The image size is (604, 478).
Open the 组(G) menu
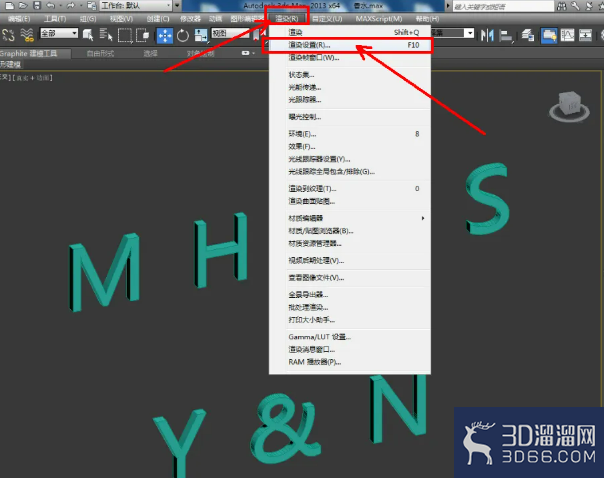coord(88,18)
